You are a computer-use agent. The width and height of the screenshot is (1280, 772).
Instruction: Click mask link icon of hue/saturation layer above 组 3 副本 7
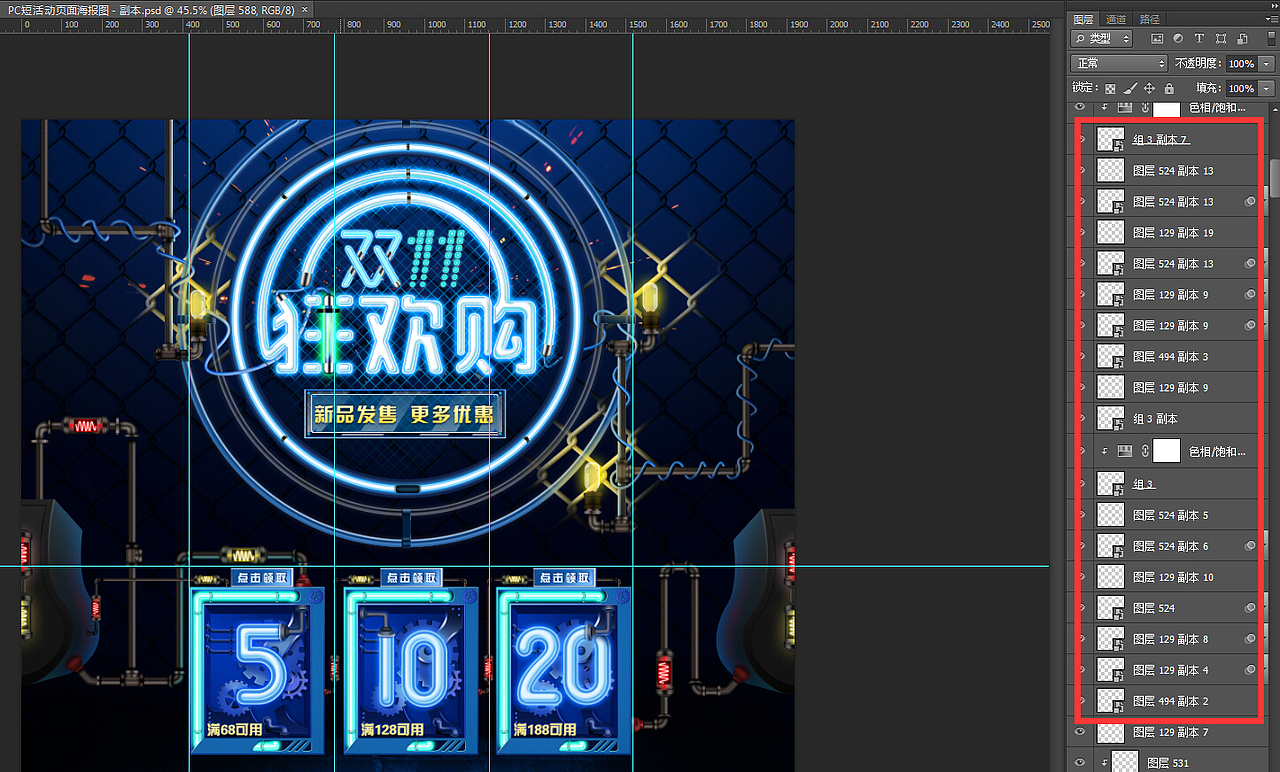tap(1144, 107)
